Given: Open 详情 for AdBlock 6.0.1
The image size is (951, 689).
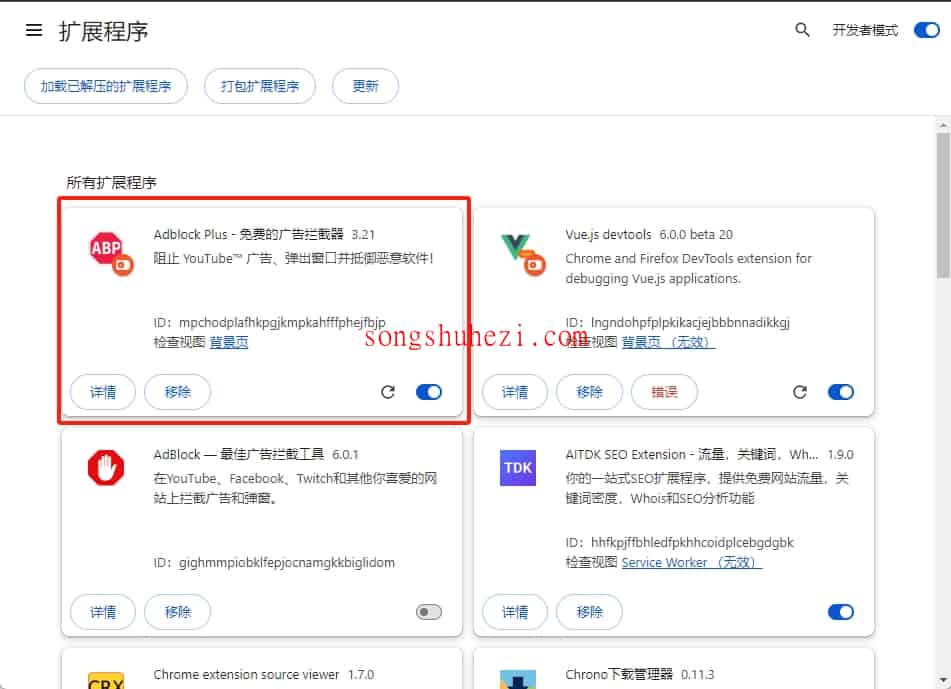Looking at the screenshot, I should point(102,612).
